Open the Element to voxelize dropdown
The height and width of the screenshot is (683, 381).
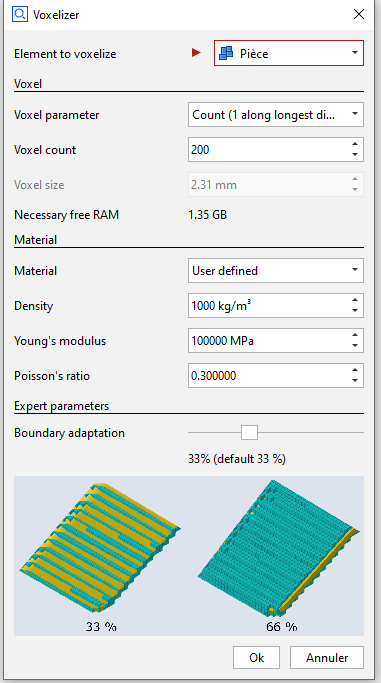tap(289, 53)
